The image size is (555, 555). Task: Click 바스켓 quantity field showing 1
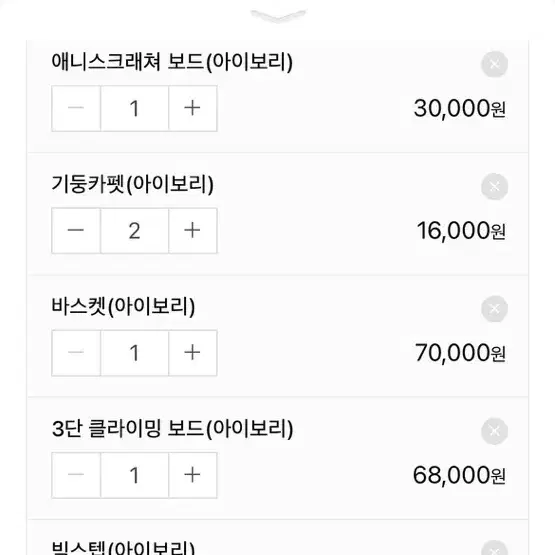point(135,353)
